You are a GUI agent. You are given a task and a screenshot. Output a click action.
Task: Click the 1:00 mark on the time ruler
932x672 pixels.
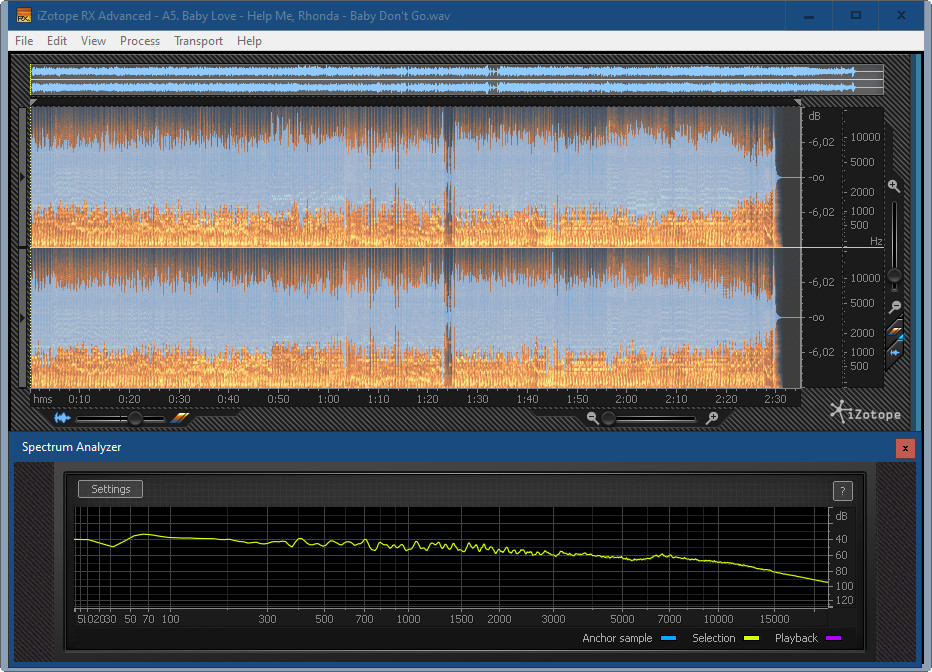coord(328,399)
